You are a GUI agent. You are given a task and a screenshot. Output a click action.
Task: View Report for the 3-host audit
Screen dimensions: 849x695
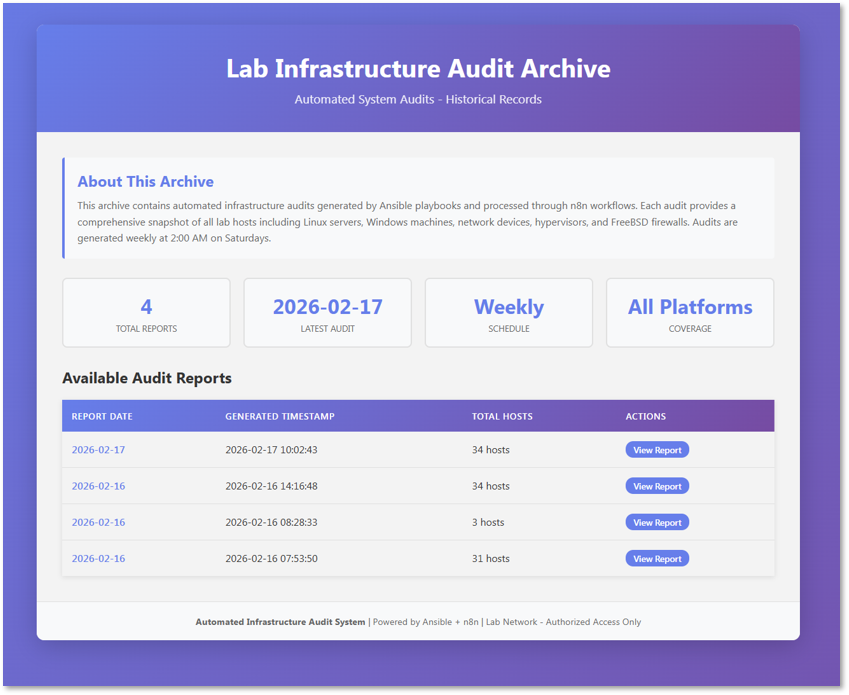point(657,521)
